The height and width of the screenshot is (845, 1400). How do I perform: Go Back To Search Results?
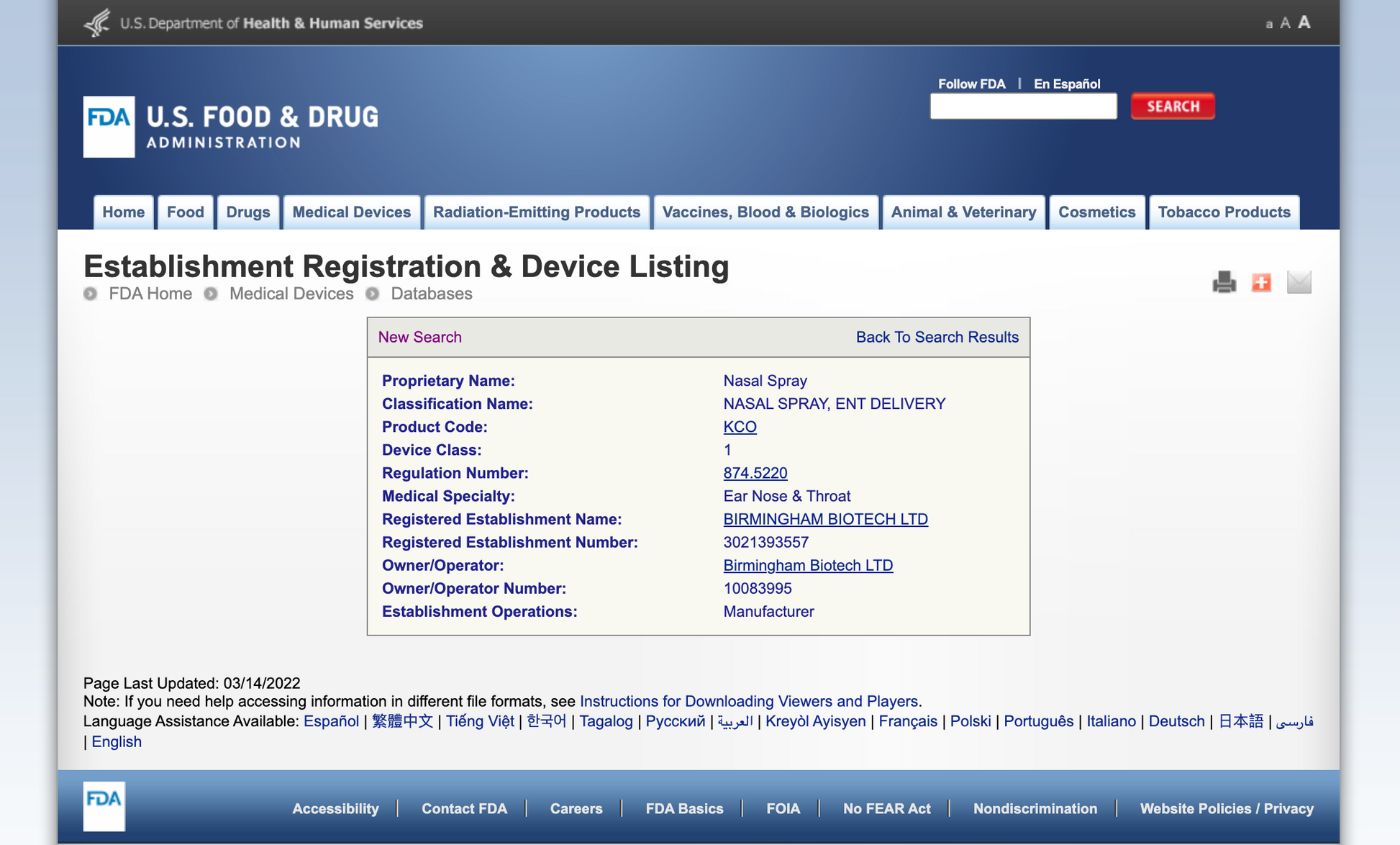pyautogui.click(x=937, y=337)
